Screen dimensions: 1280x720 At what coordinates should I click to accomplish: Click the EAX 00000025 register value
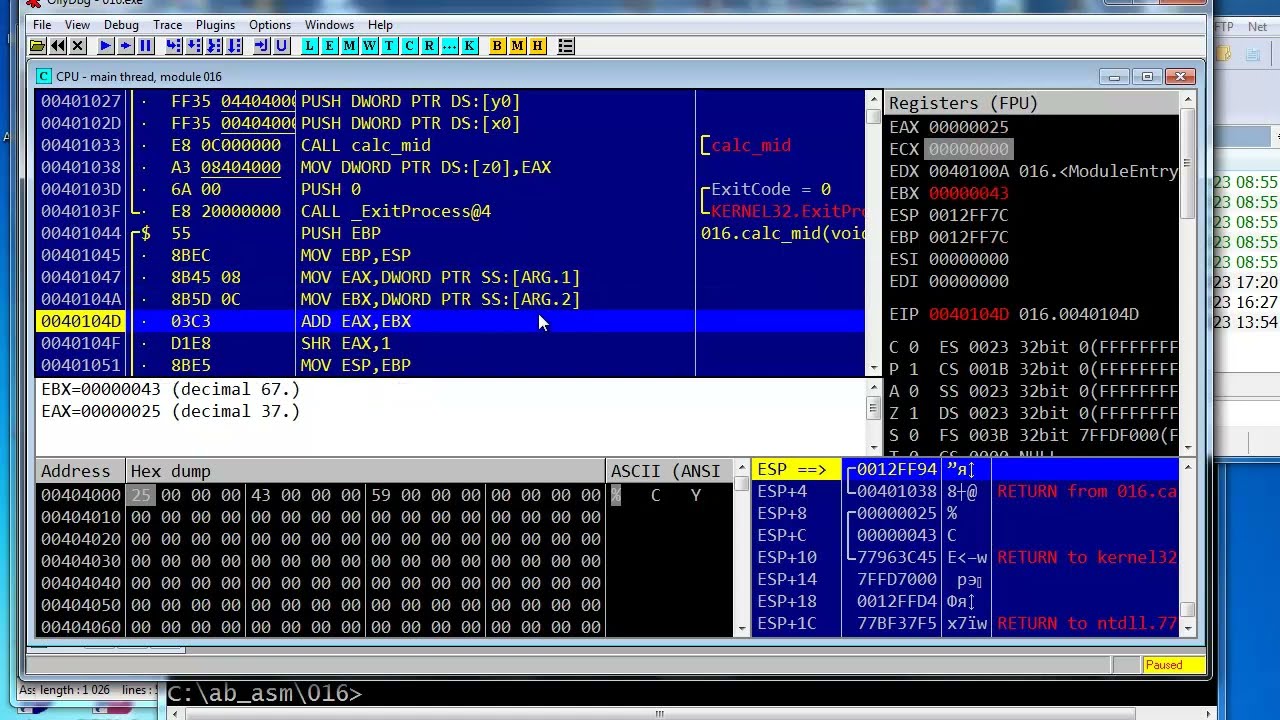(x=968, y=127)
